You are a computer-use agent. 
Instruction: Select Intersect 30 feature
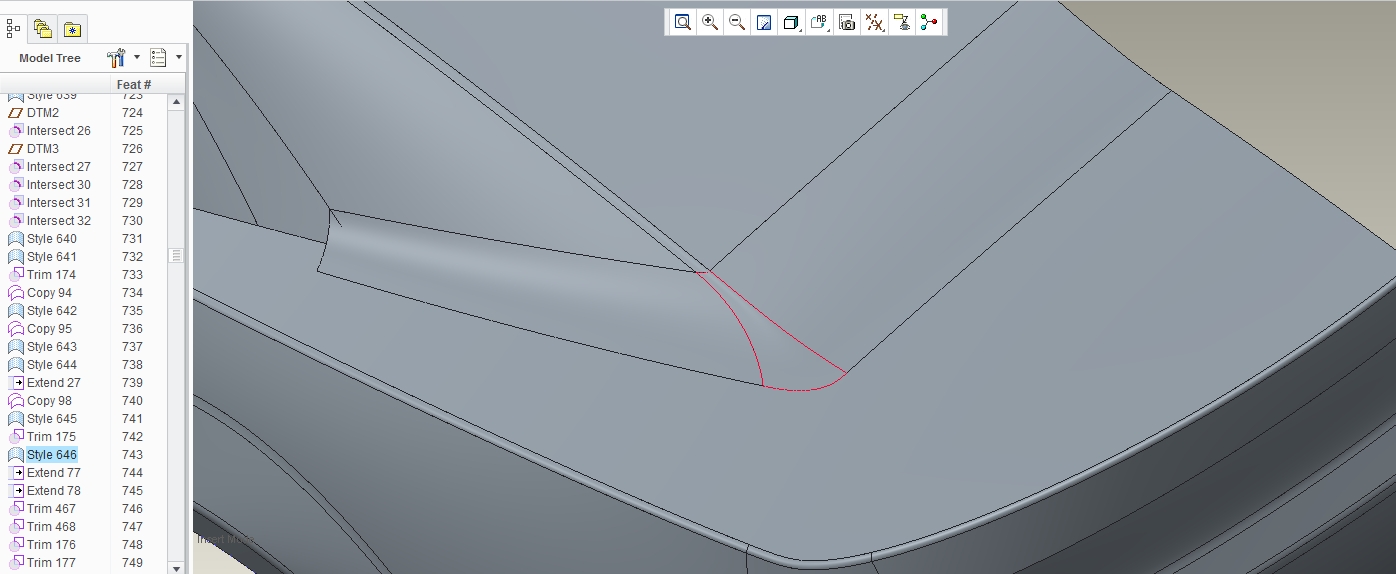tap(58, 185)
